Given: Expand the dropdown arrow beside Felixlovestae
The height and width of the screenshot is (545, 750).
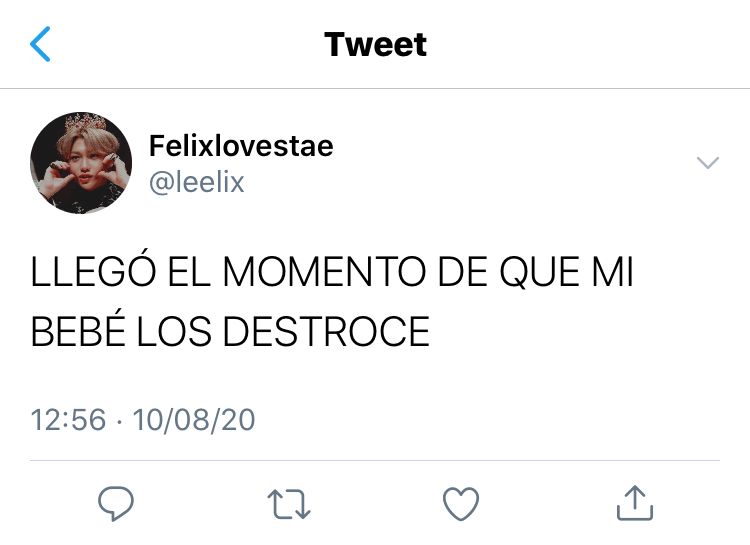Looking at the screenshot, I should point(708,163).
